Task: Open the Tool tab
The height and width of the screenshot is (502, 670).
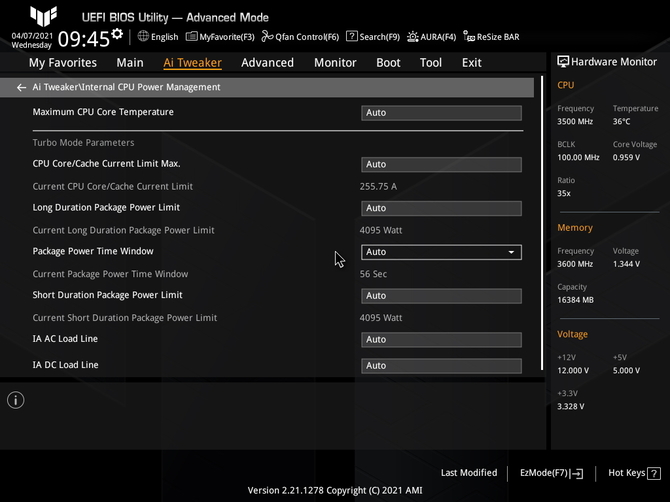Action: pyautogui.click(x=431, y=63)
